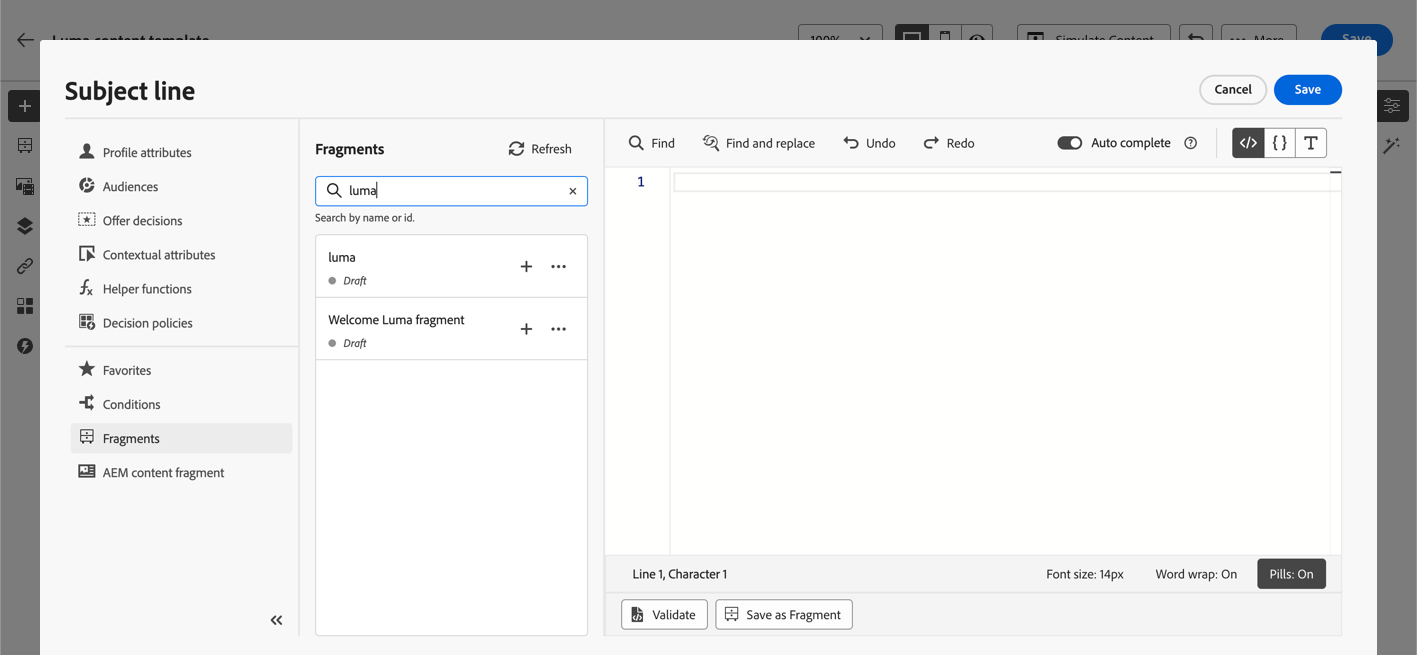Click the Find magnifier icon
The height and width of the screenshot is (655, 1417).
point(636,143)
